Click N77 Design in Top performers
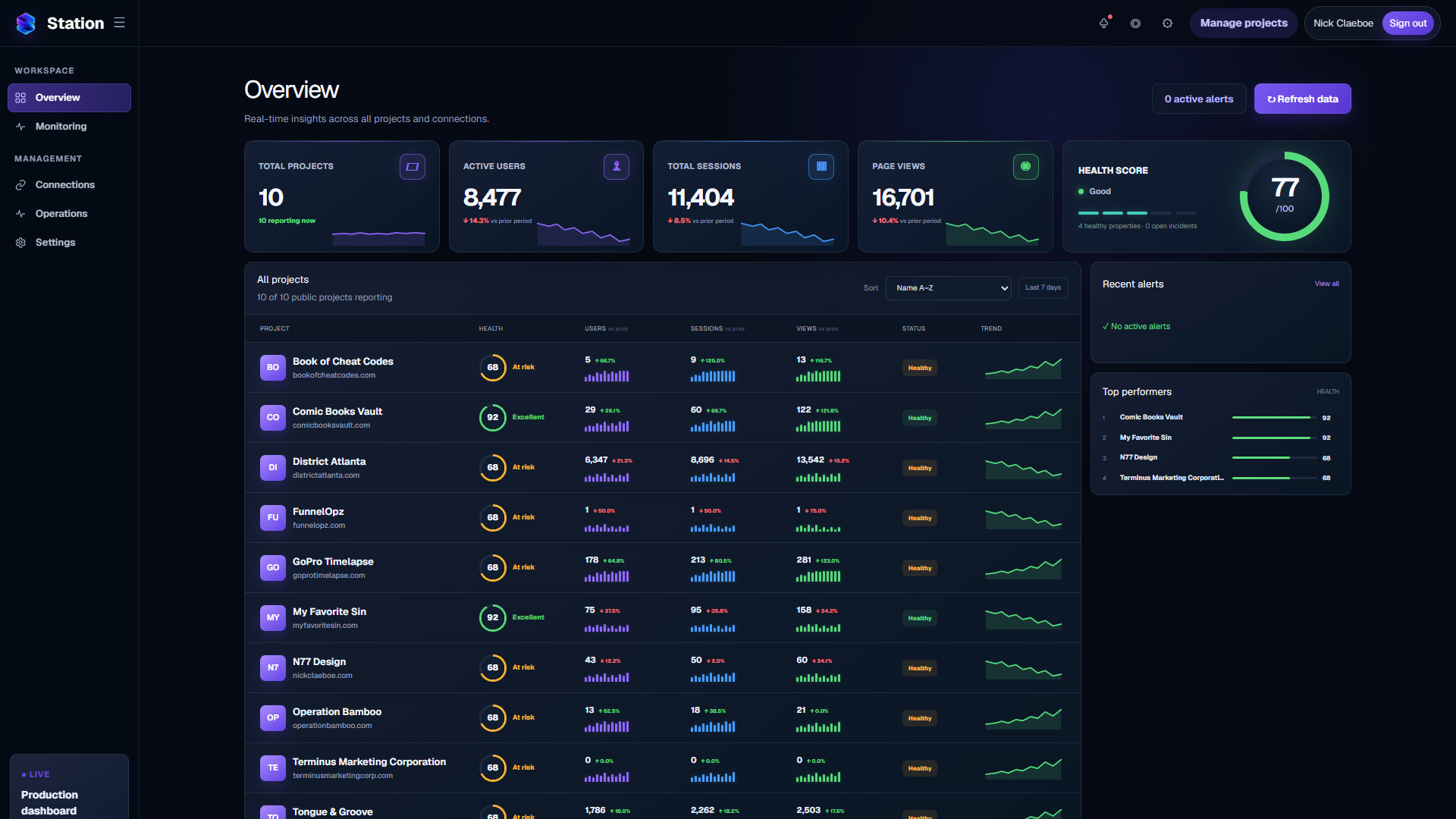This screenshot has height=819, width=1456. [x=1138, y=458]
